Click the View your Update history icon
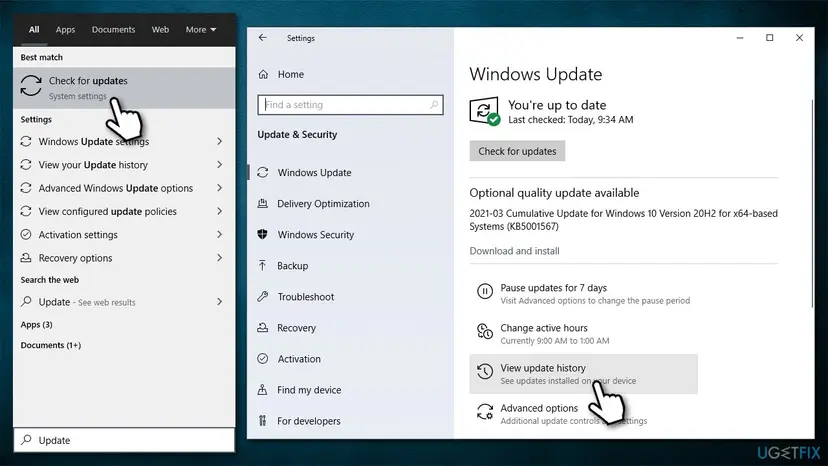The image size is (828, 466). coord(26,164)
